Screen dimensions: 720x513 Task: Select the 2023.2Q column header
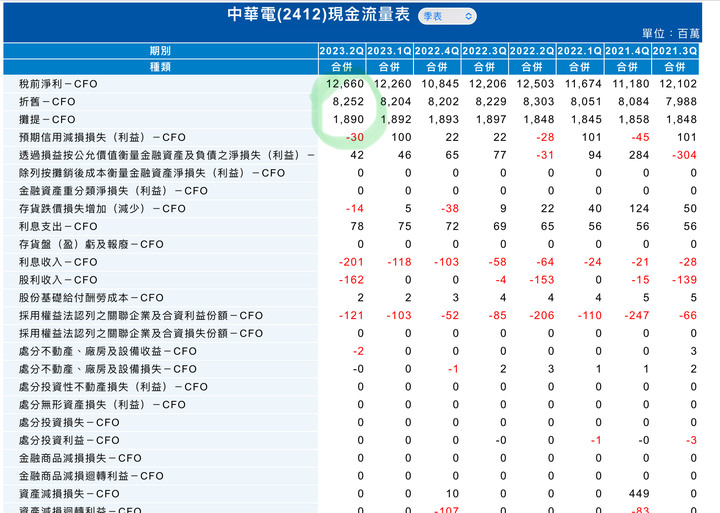(x=342, y=51)
